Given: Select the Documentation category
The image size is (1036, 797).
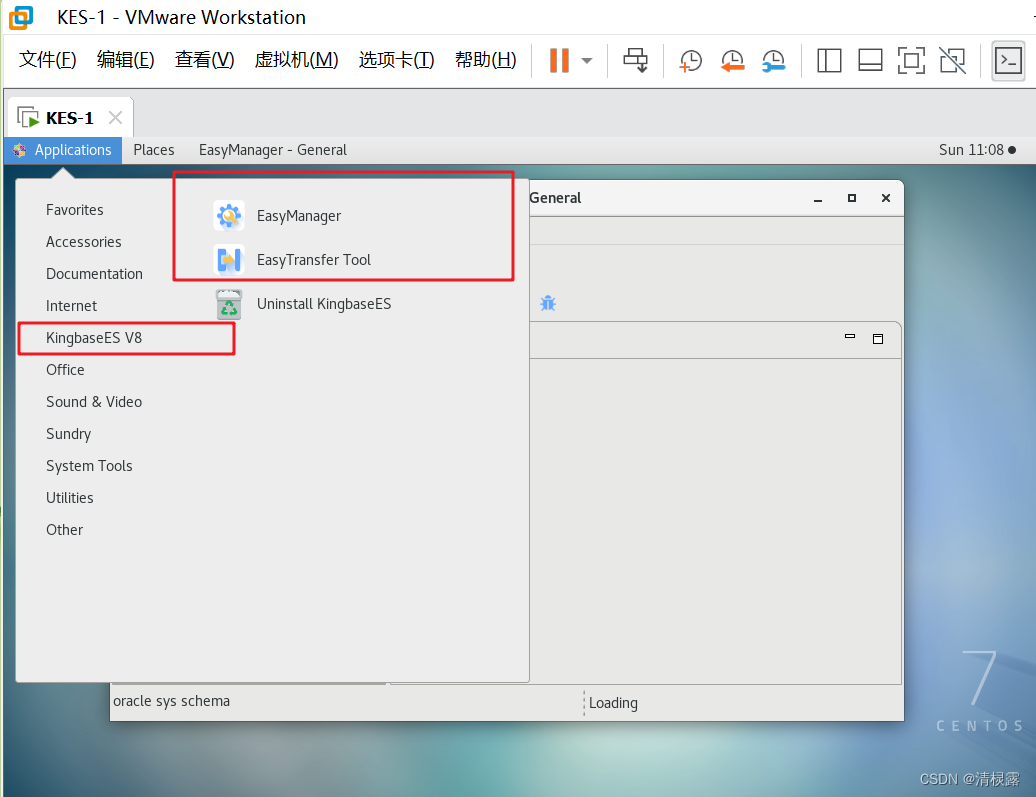Looking at the screenshot, I should (x=94, y=274).
